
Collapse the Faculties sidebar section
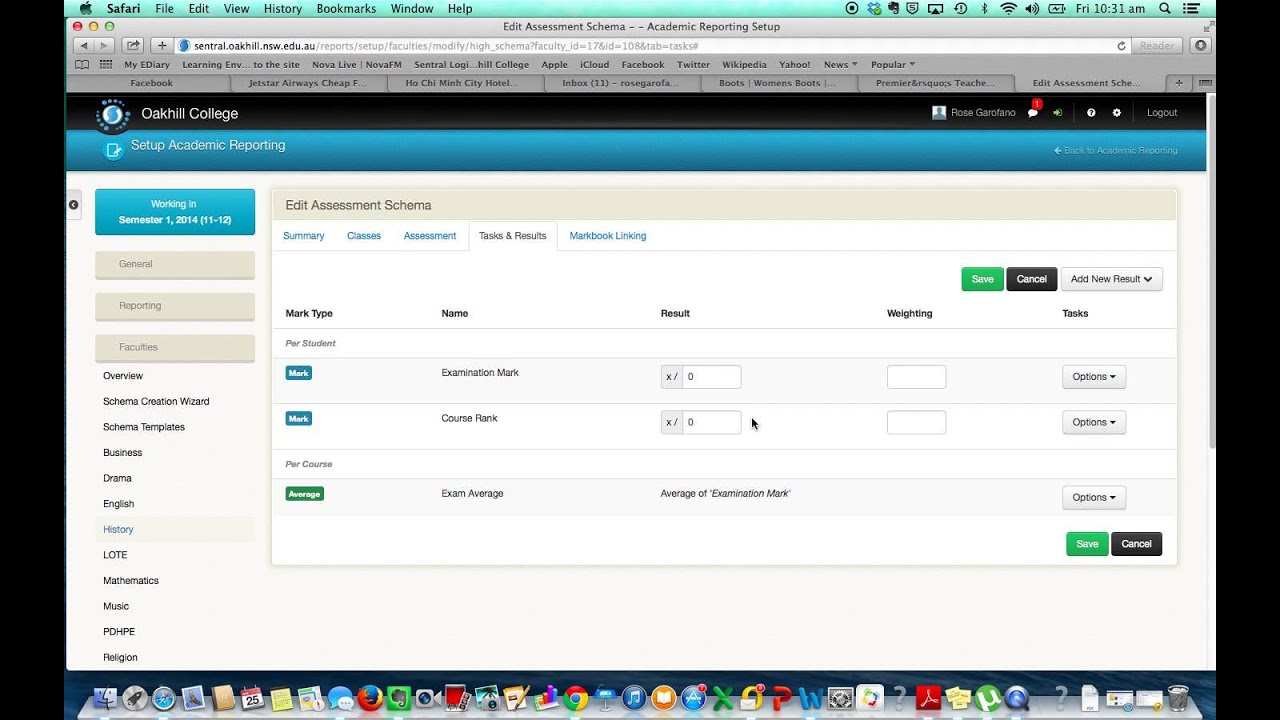(x=175, y=347)
